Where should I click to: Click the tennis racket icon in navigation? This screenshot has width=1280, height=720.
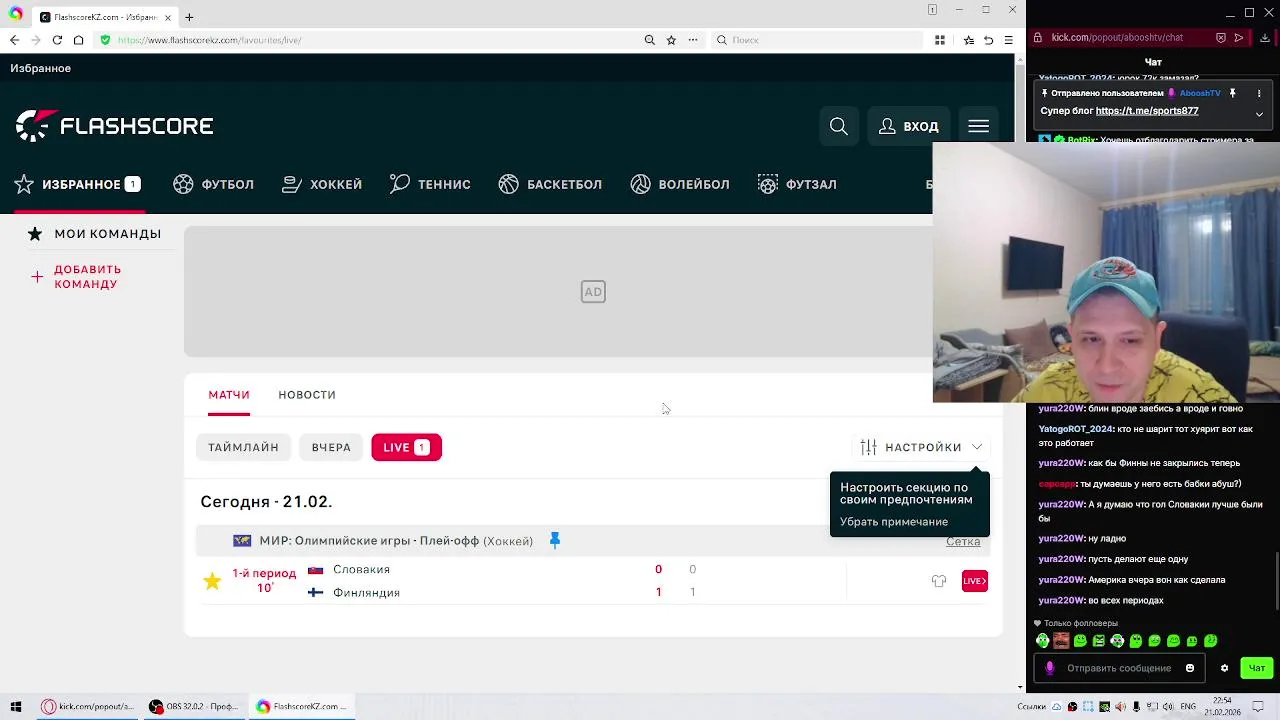point(400,184)
